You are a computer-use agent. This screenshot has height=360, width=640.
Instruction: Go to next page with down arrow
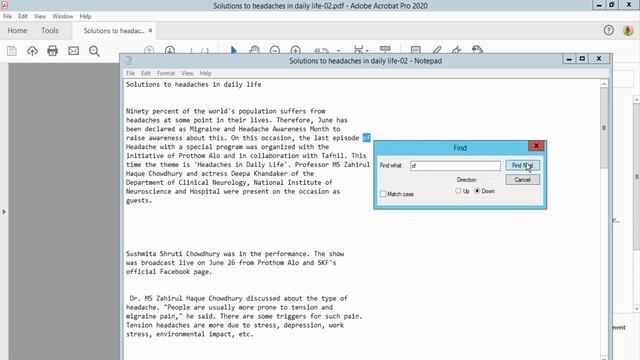pos(170,50)
